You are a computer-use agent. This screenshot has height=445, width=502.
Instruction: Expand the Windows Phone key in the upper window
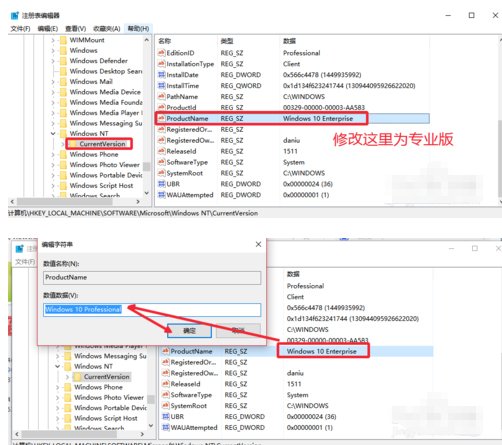53,154
